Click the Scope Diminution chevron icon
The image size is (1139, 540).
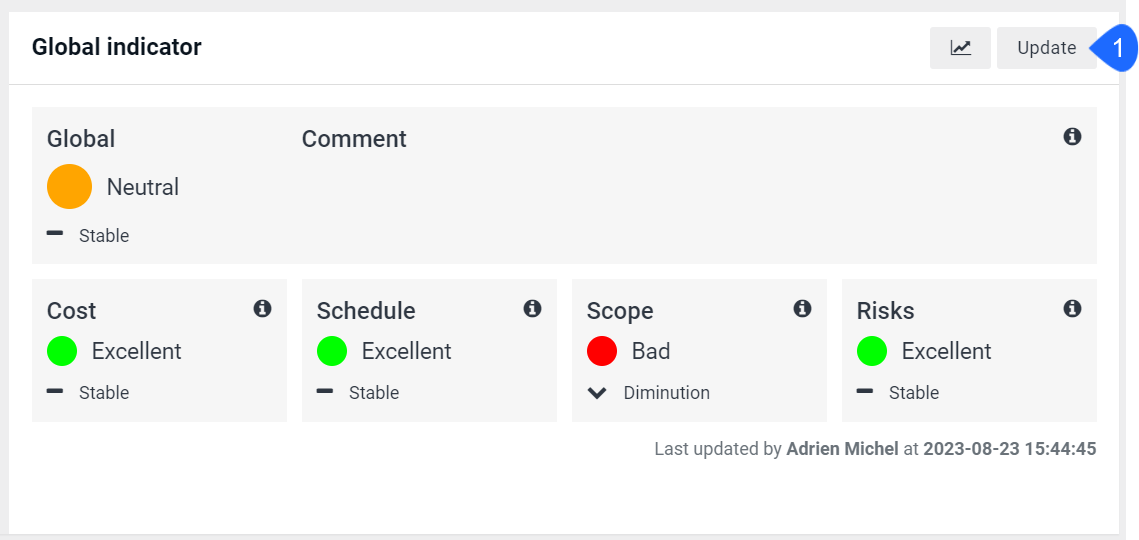(597, 393)
